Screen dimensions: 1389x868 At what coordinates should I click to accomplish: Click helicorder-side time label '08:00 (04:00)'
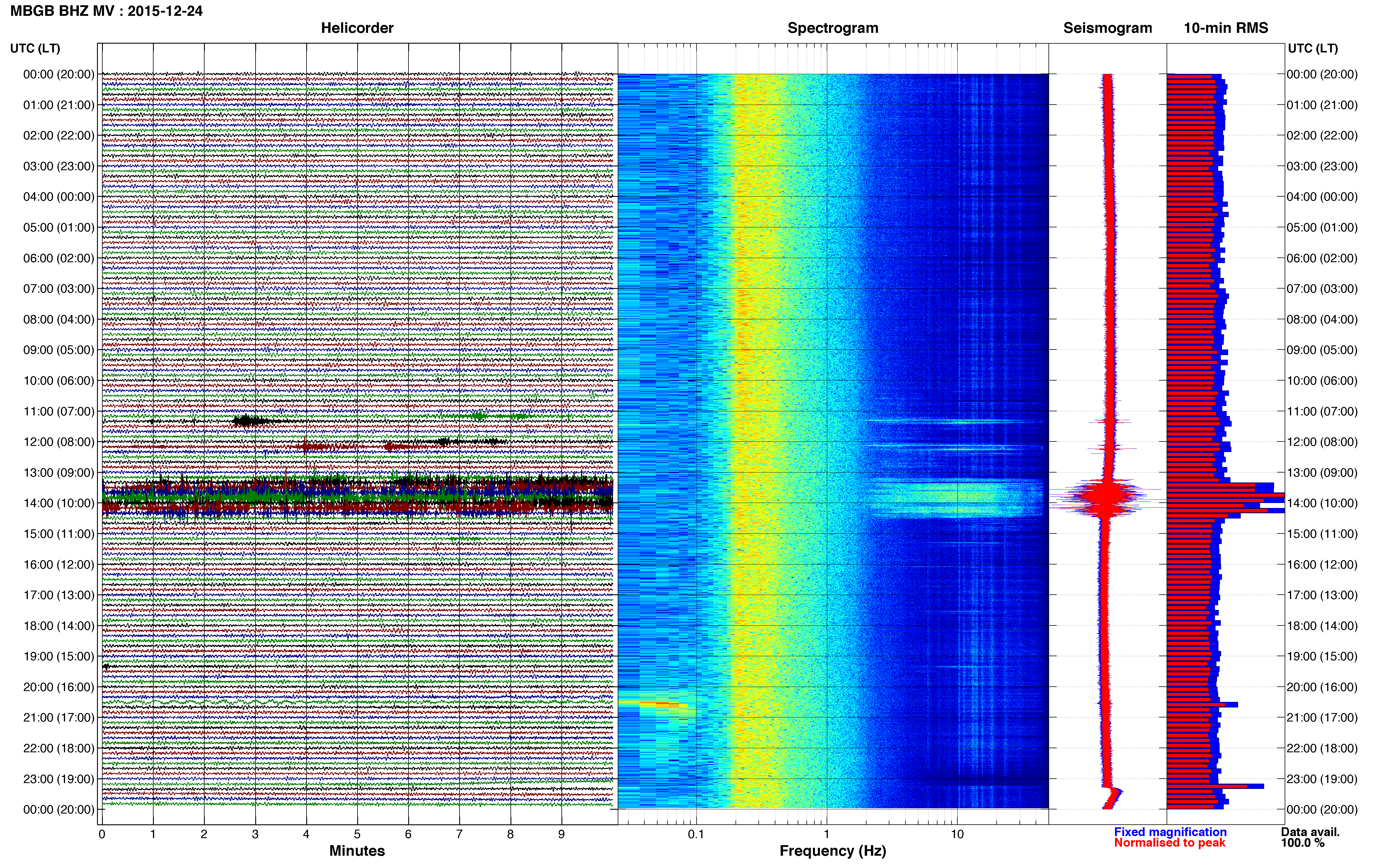click(x=59, y=319)
